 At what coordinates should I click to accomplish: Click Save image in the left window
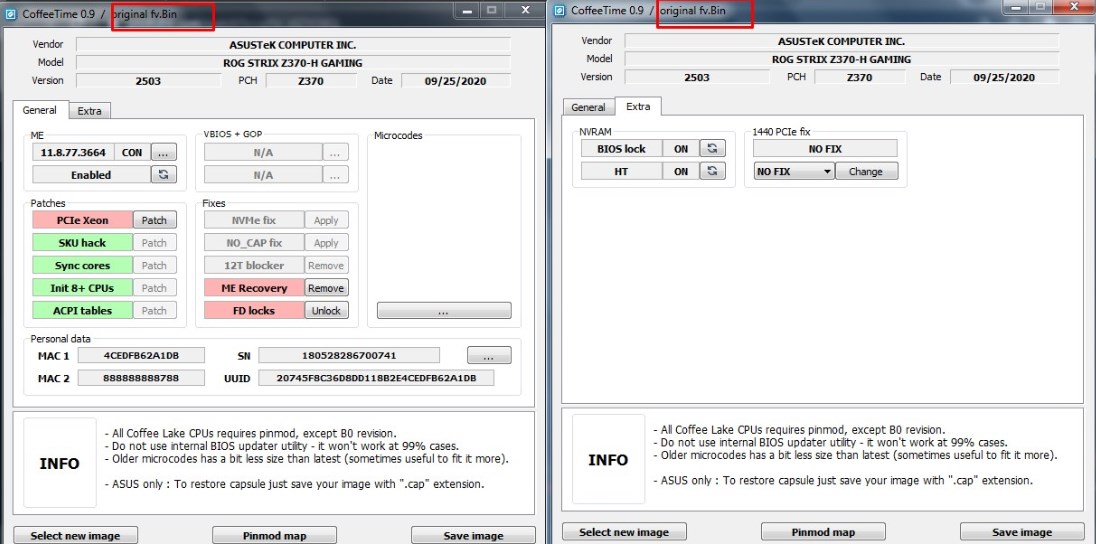click(473, 535)
